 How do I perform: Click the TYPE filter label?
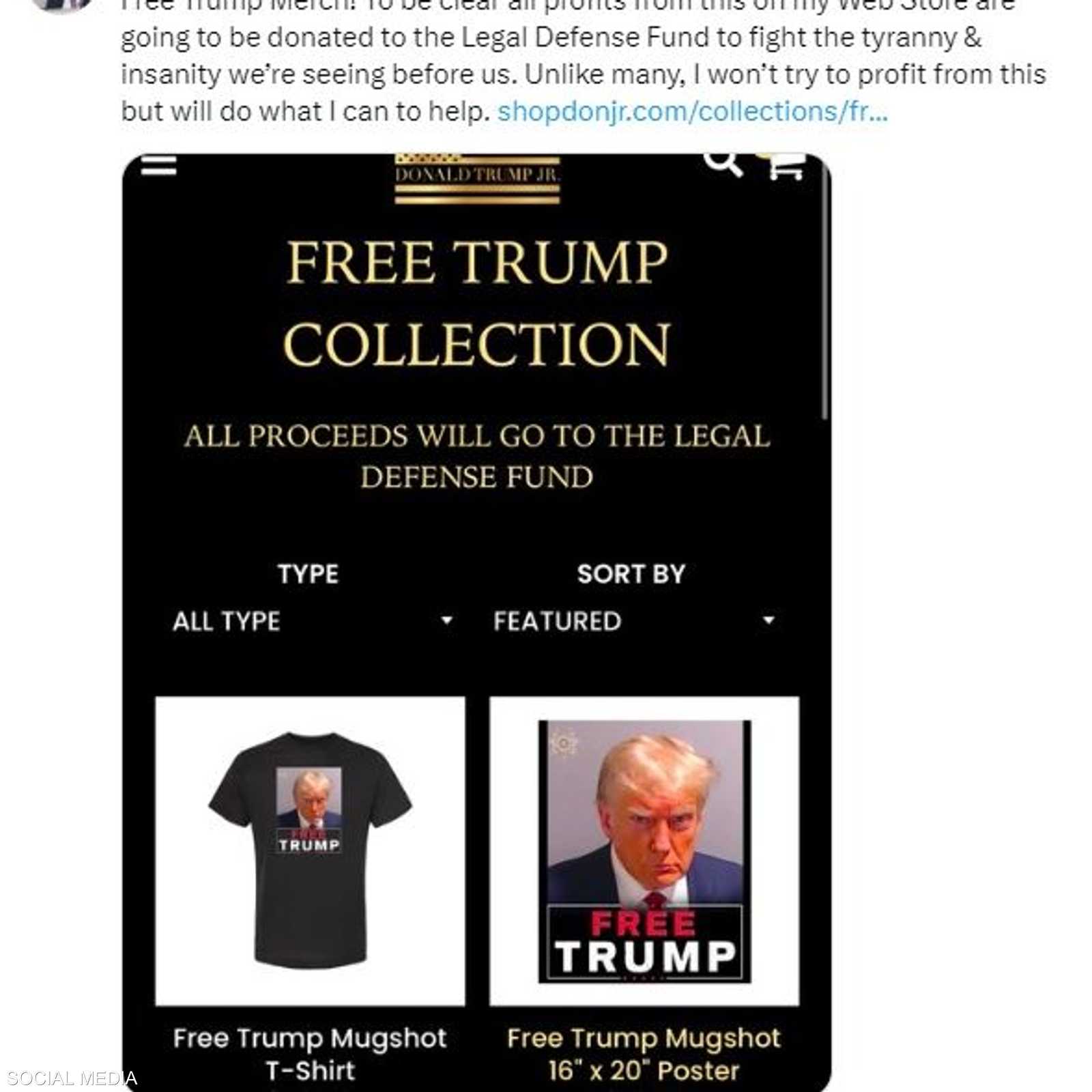pos(308,574)
